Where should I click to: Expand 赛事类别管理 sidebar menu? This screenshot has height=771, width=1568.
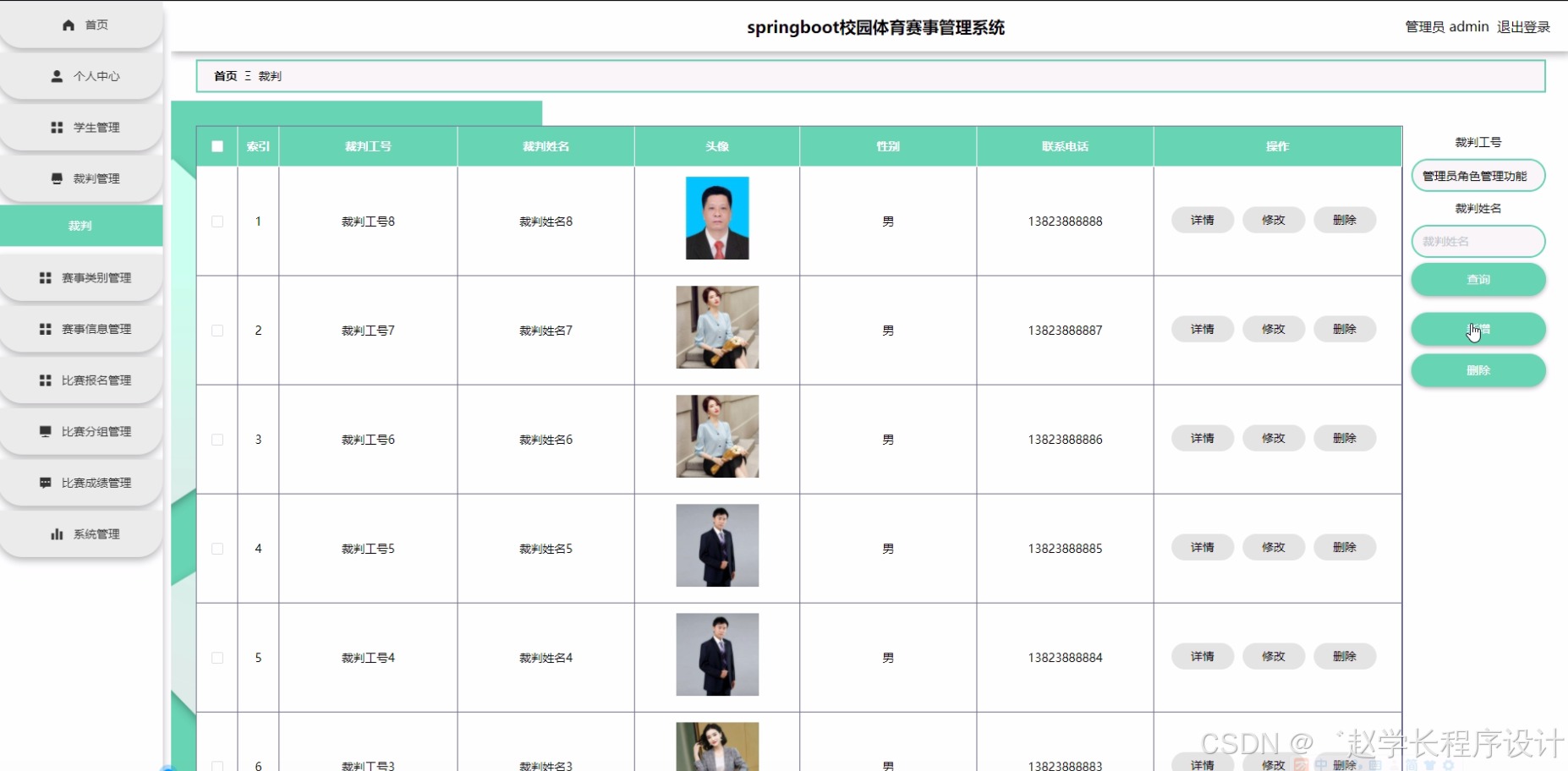point(81,278)
